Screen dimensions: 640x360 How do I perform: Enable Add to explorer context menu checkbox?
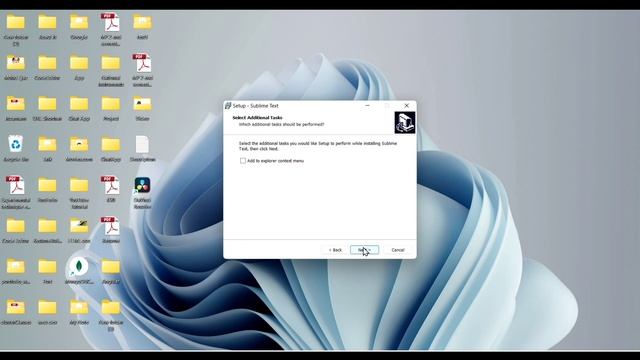click(x=243, y=161)
